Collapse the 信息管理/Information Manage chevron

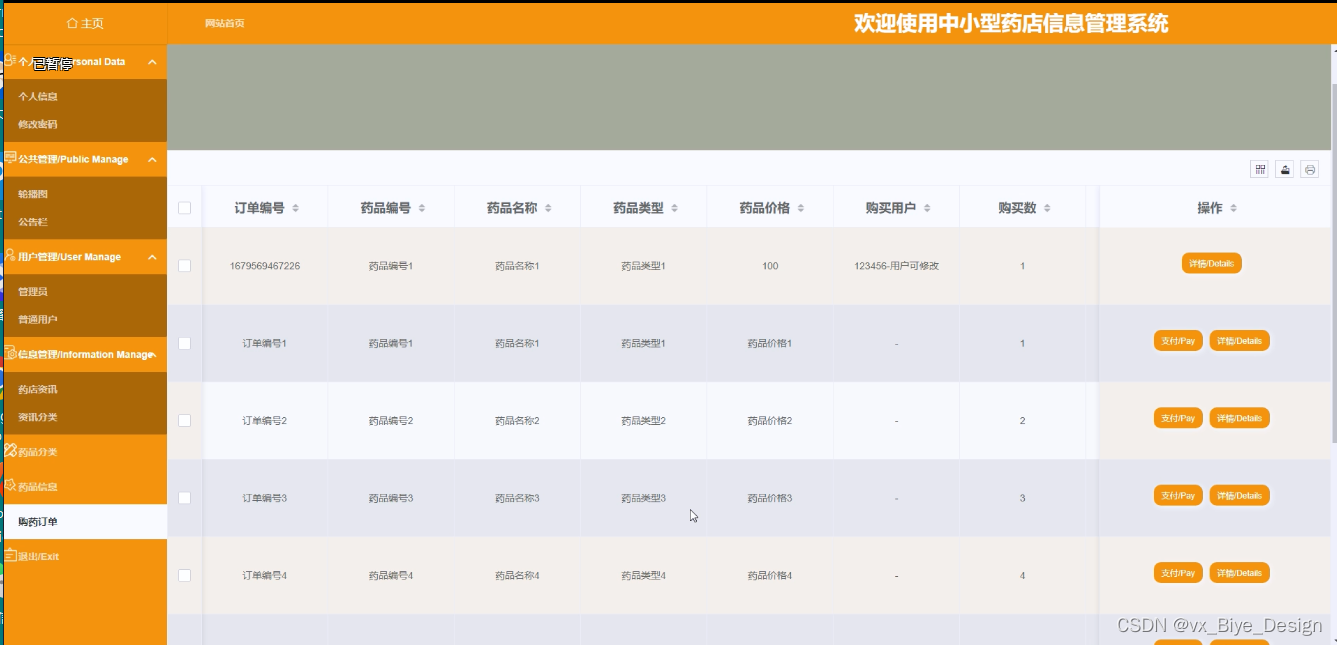coord(152,354)
